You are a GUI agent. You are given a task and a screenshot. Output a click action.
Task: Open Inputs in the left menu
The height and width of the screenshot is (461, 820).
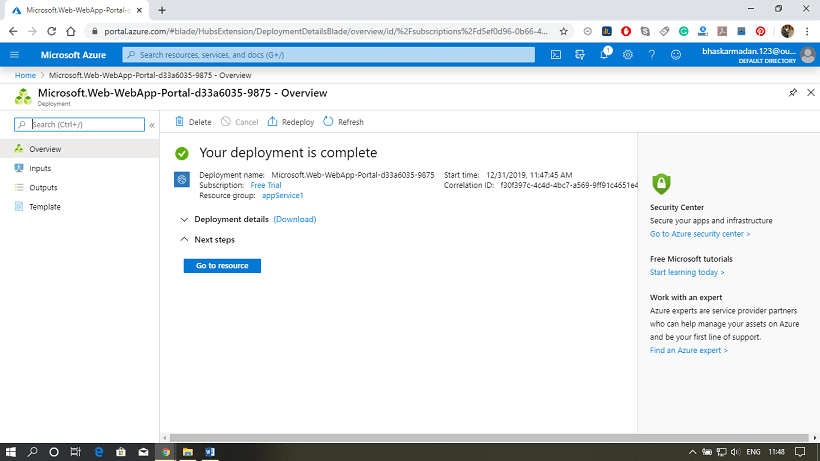click(79, 168)
